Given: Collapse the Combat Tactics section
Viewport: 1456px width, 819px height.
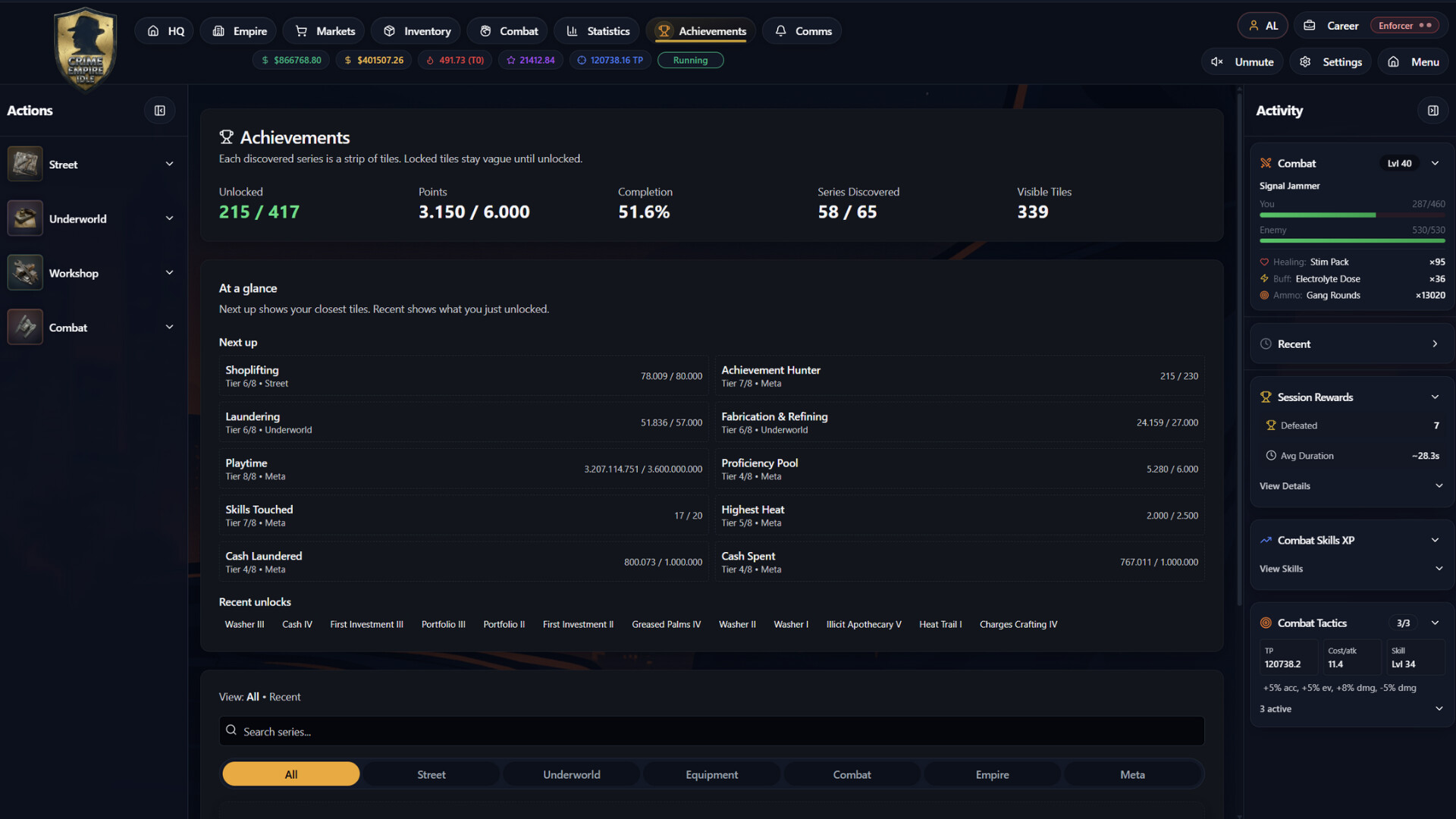Looking at the screenshot, I should 1435,623.
